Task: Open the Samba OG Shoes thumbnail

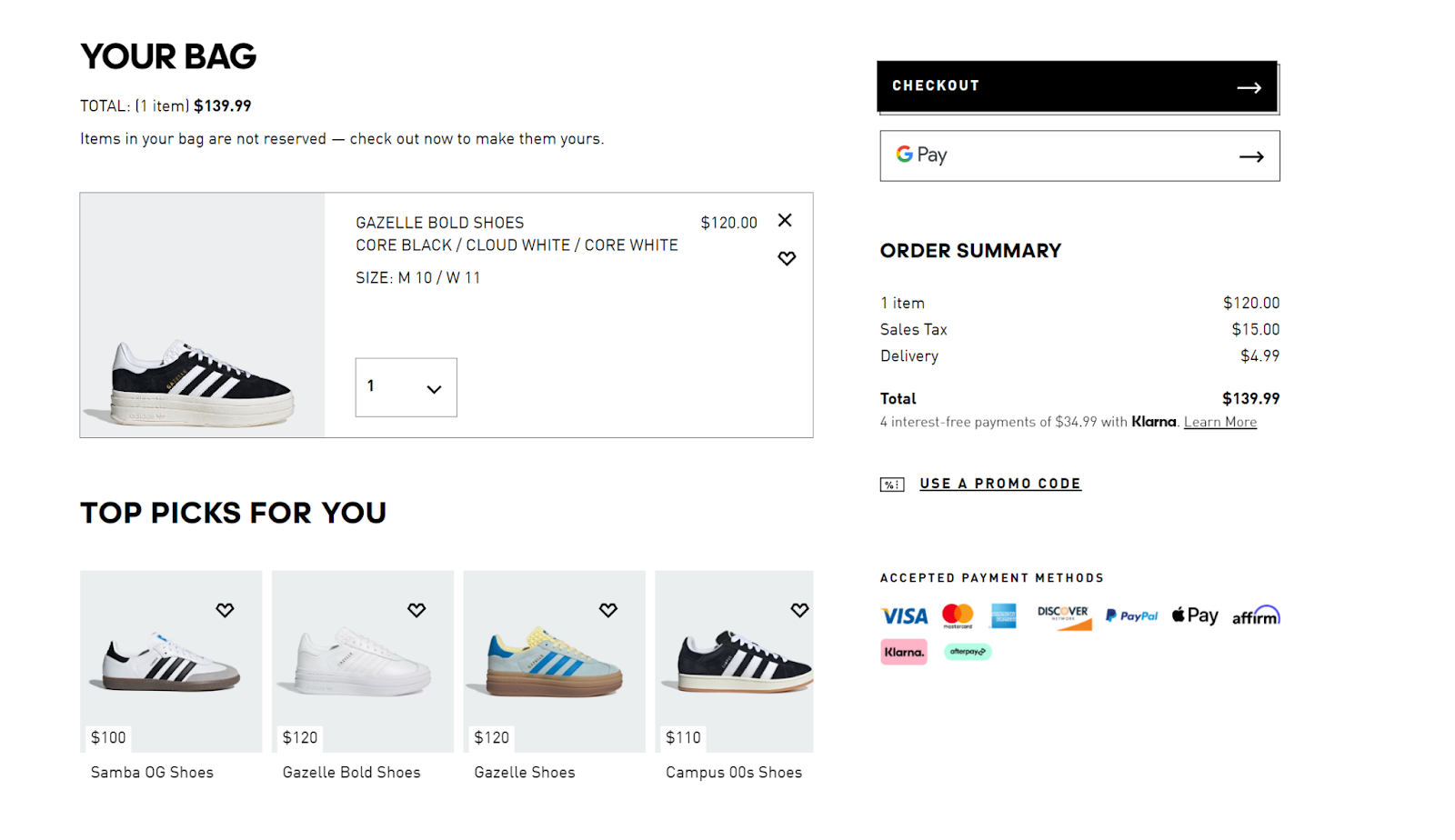Action: point(171,661)
